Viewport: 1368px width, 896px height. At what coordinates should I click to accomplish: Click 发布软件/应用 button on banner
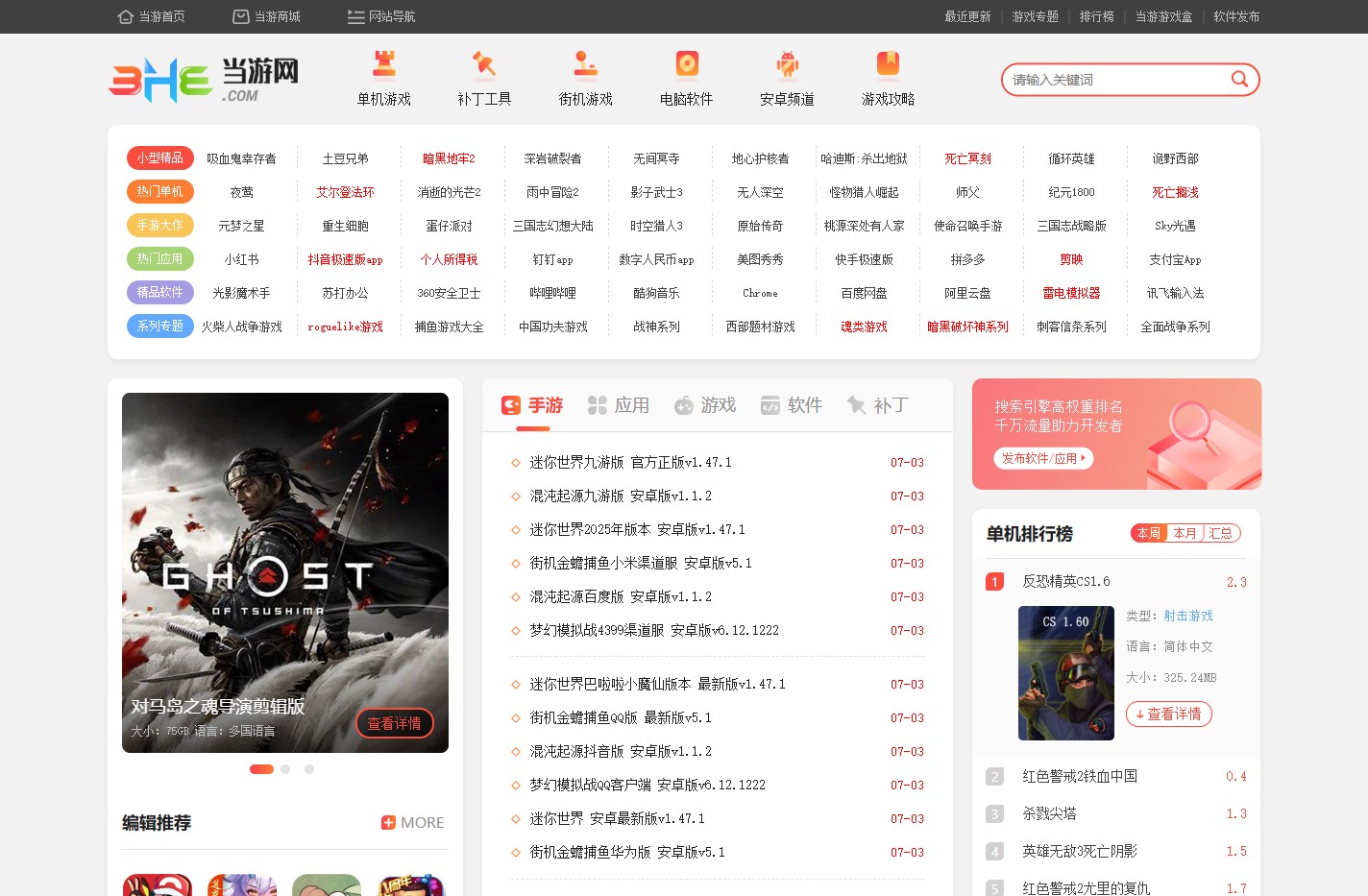coord(1043,458)
